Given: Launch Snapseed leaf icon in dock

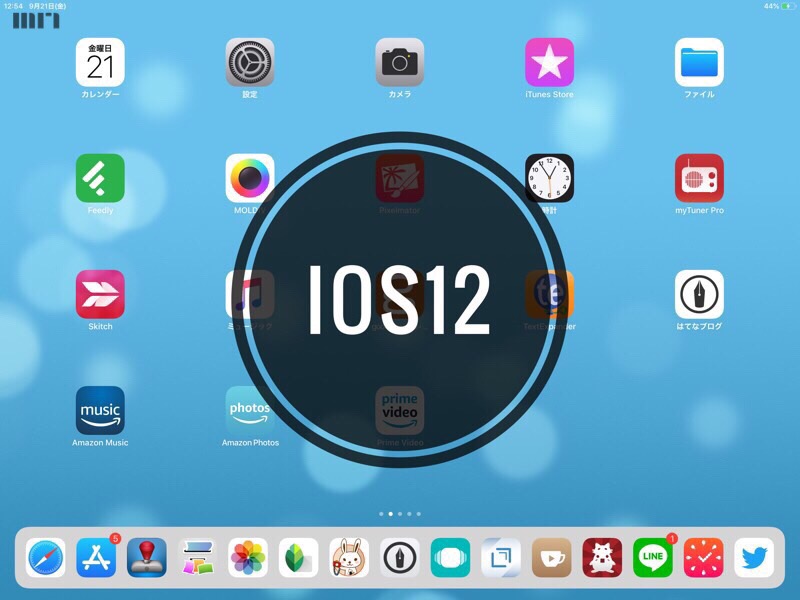Looking at the screenshot, I should point(298,558).
